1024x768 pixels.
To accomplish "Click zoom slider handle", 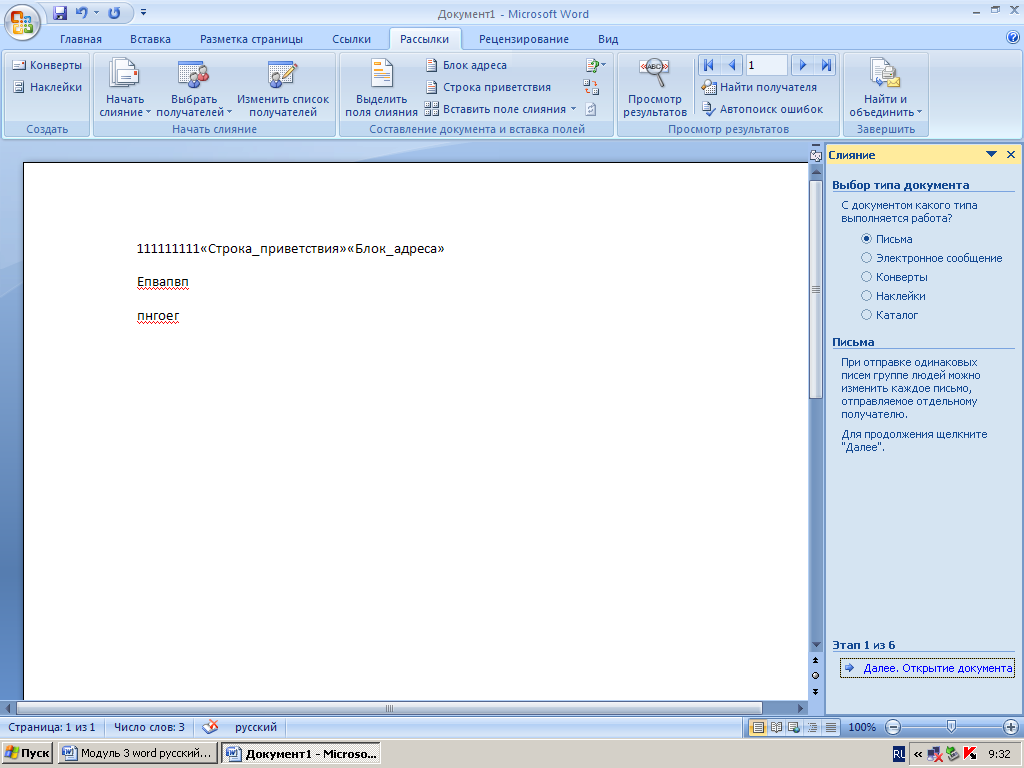I will click(x=952, y=727).
